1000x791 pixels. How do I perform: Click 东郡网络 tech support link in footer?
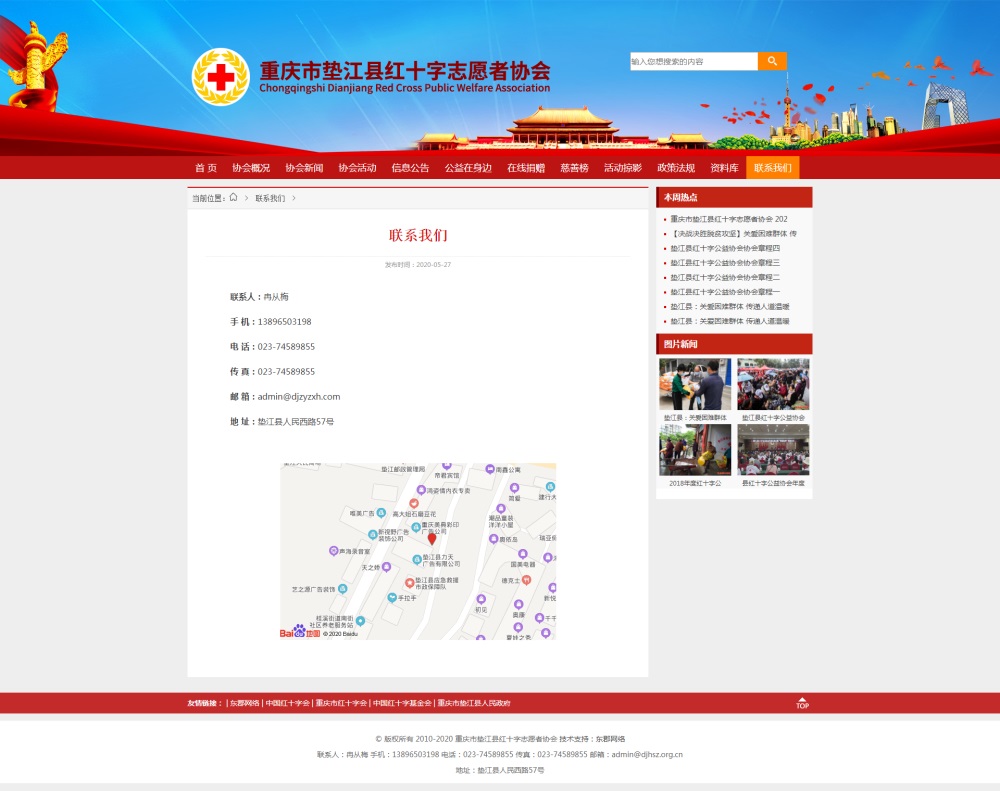coord(610,739)
